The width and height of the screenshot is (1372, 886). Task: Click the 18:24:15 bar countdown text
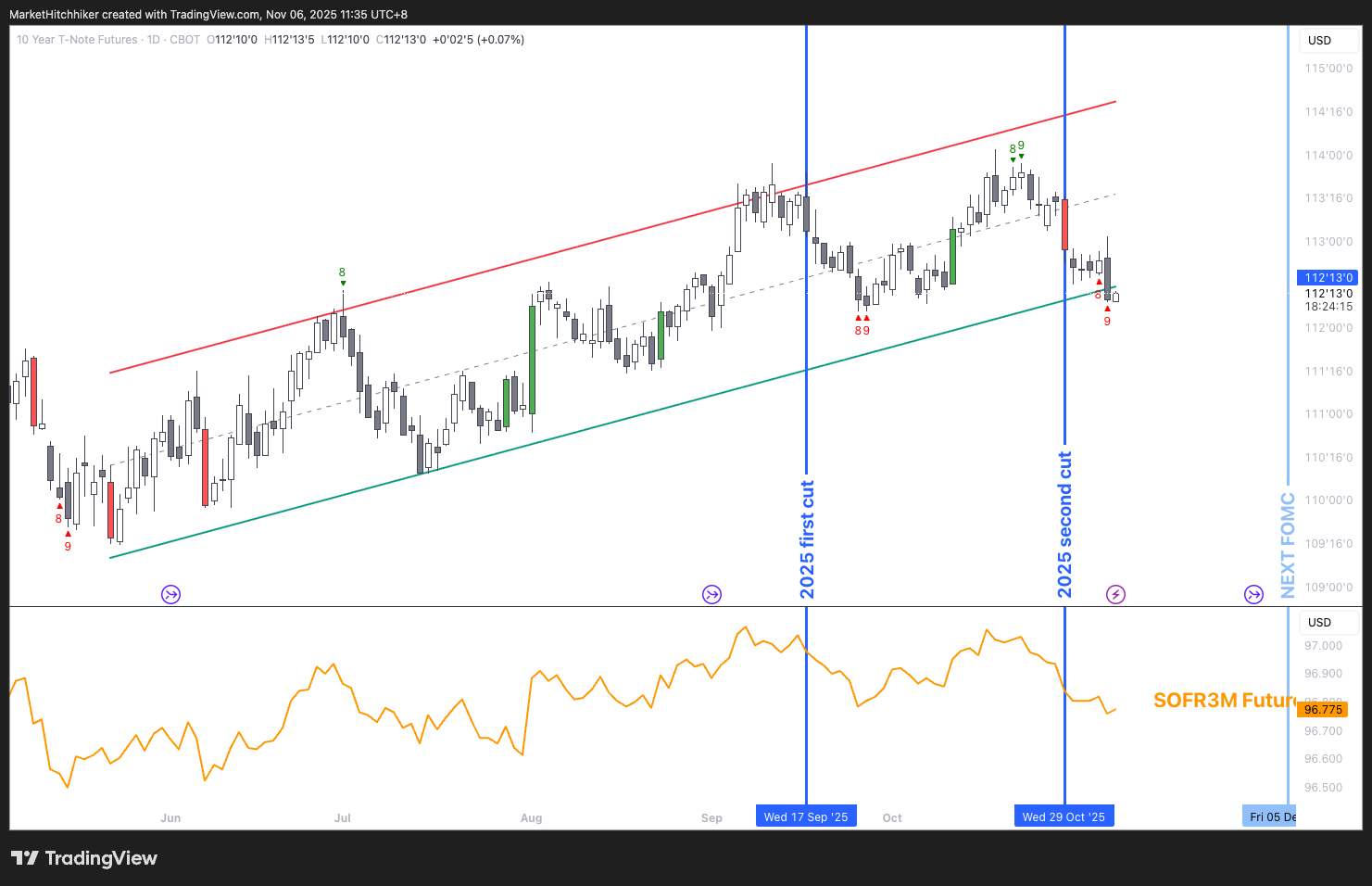tap(1328, 306)
